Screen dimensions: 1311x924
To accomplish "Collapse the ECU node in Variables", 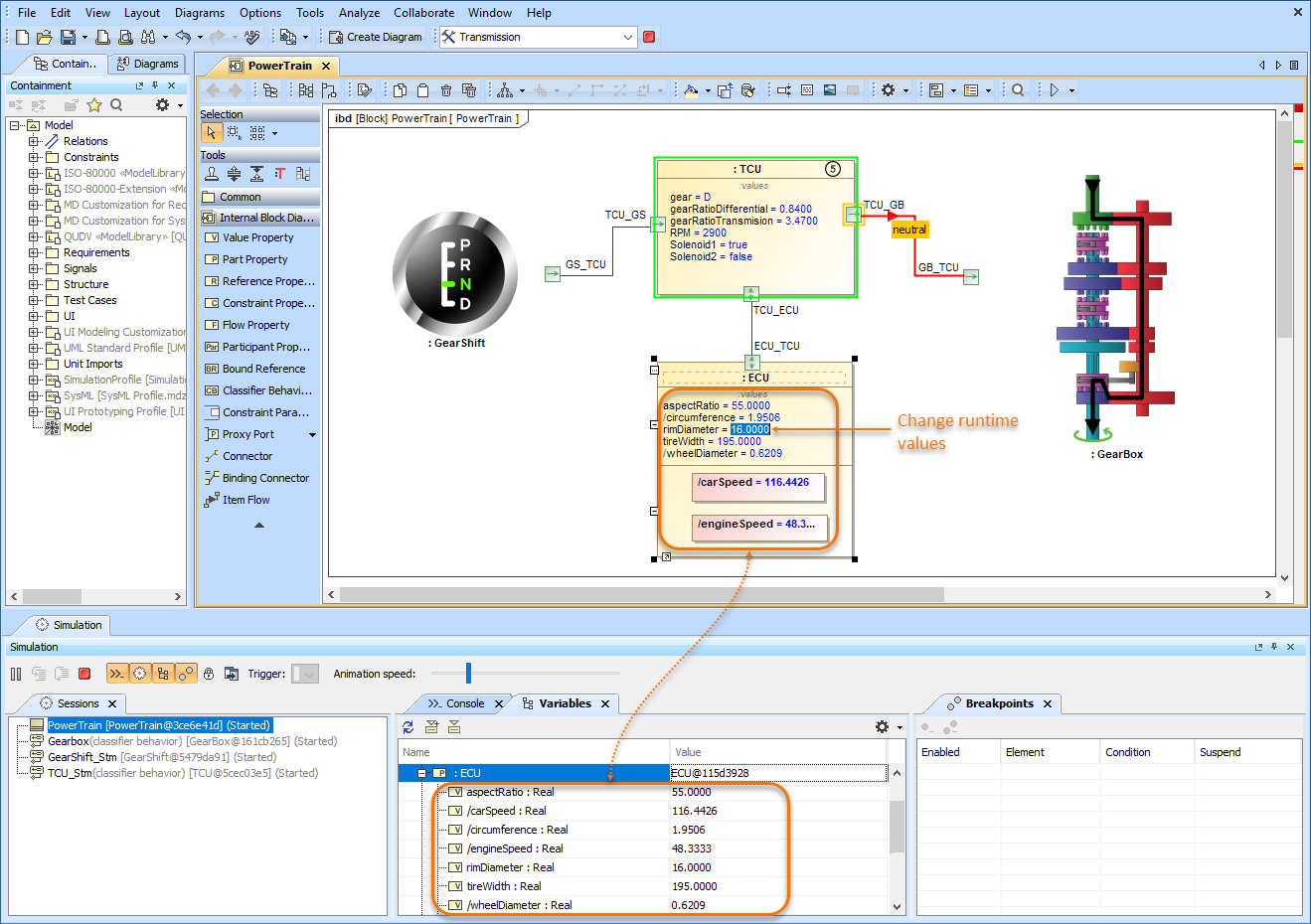I will (421, 773).
